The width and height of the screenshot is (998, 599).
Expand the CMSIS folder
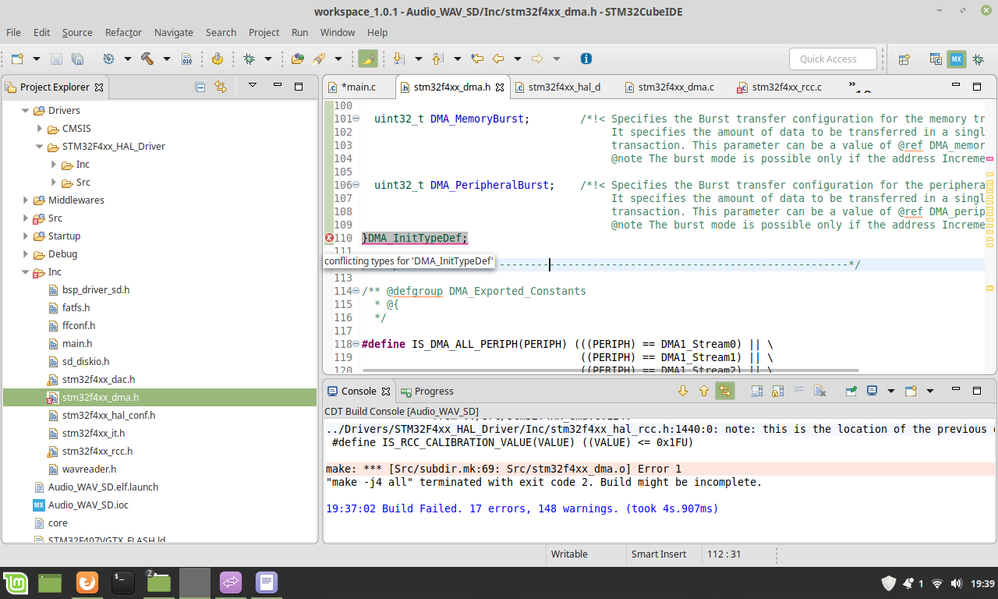pos(39,129)
